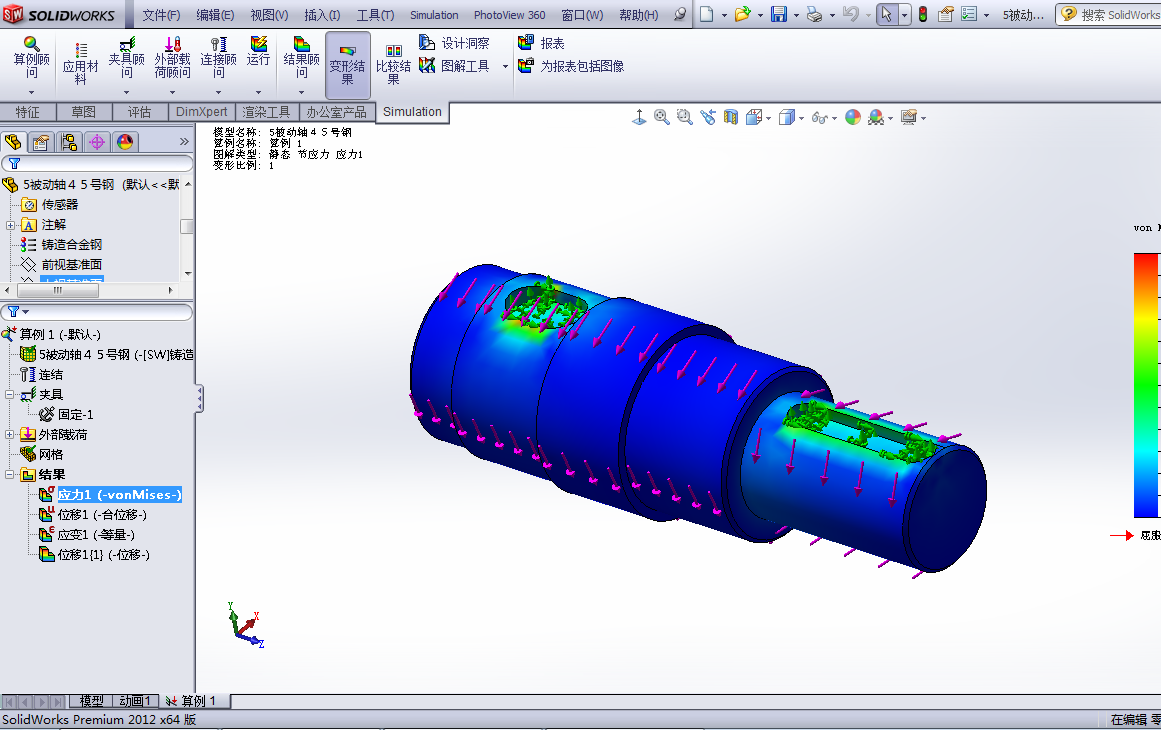Click the New document icon
The height and width of the screenshot is (730, 1161).
coord(707,14)
